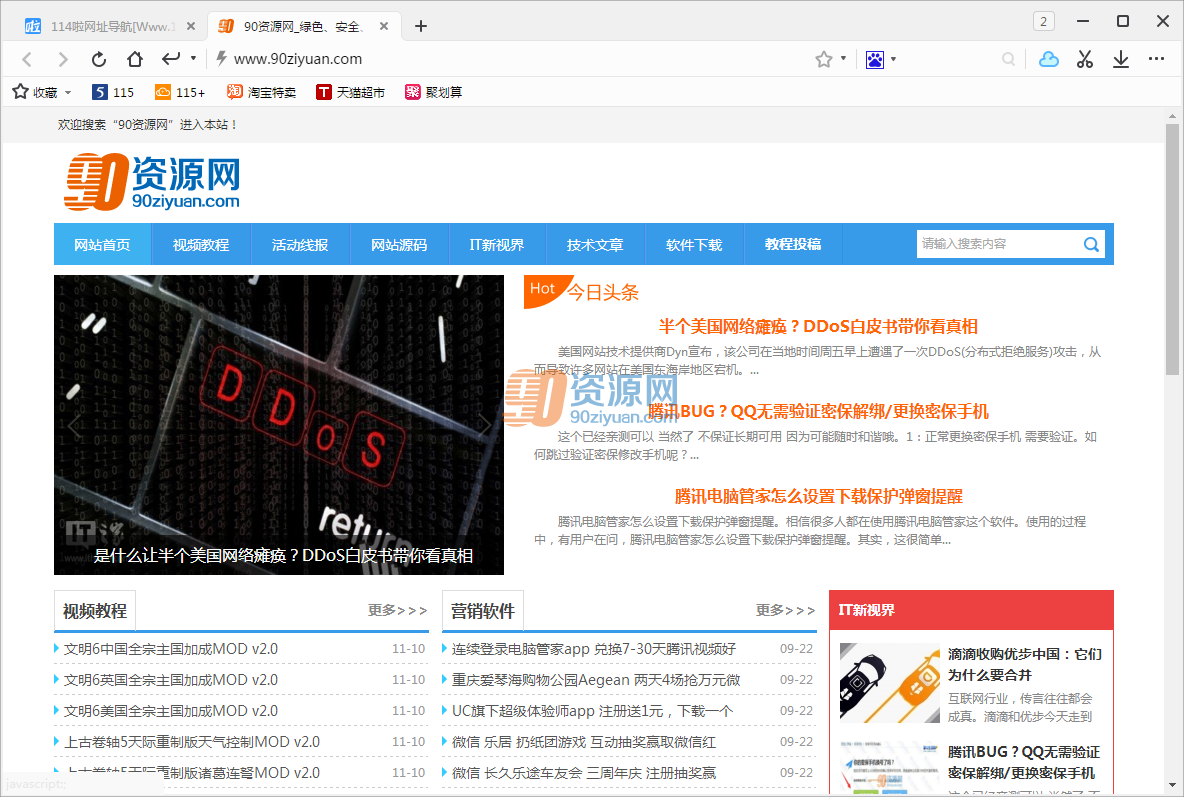Open the IT新视界 nav item
Screen dimensions: 1184x797
click(497, 245)
